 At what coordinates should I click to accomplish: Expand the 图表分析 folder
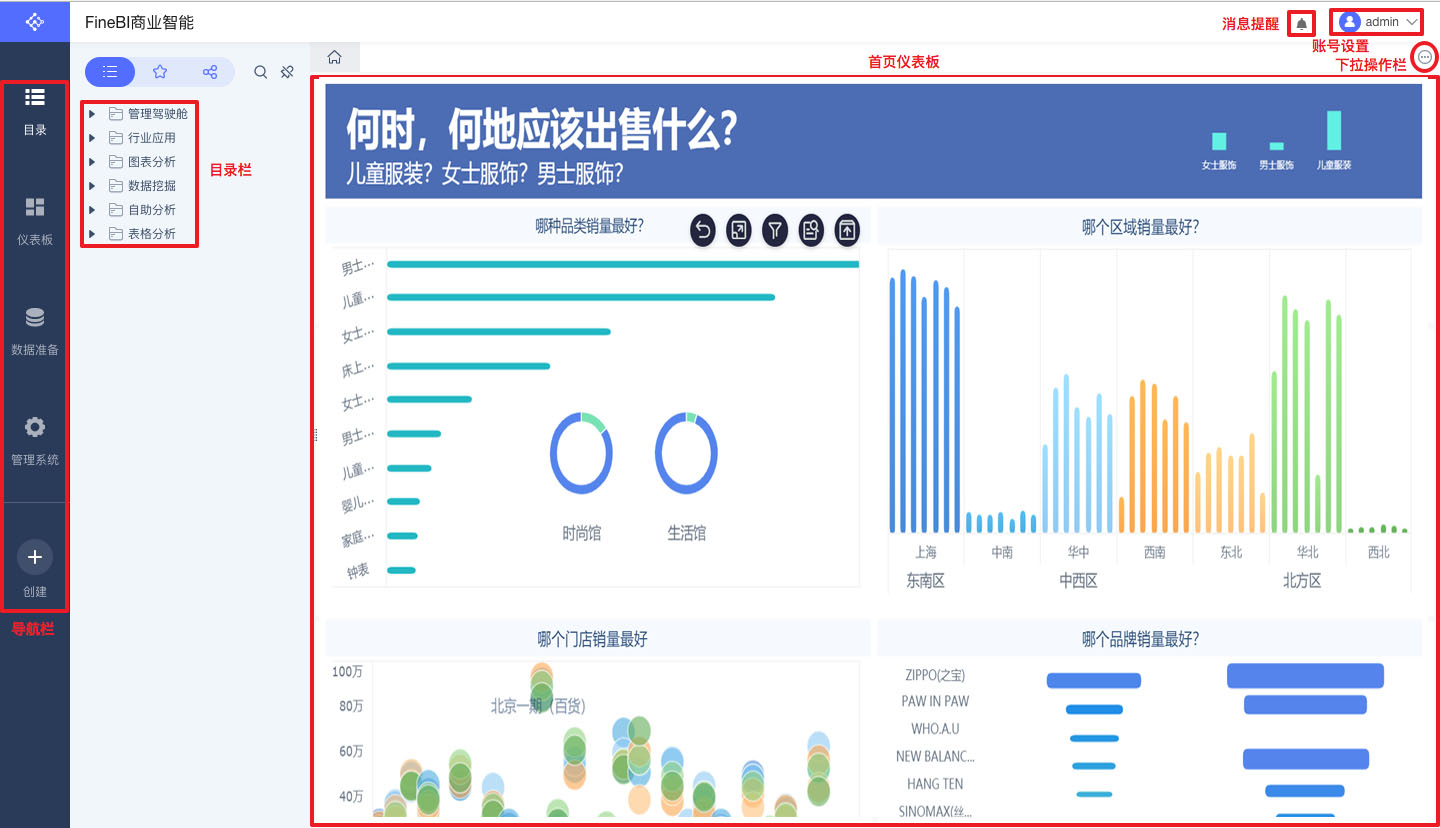91,161
